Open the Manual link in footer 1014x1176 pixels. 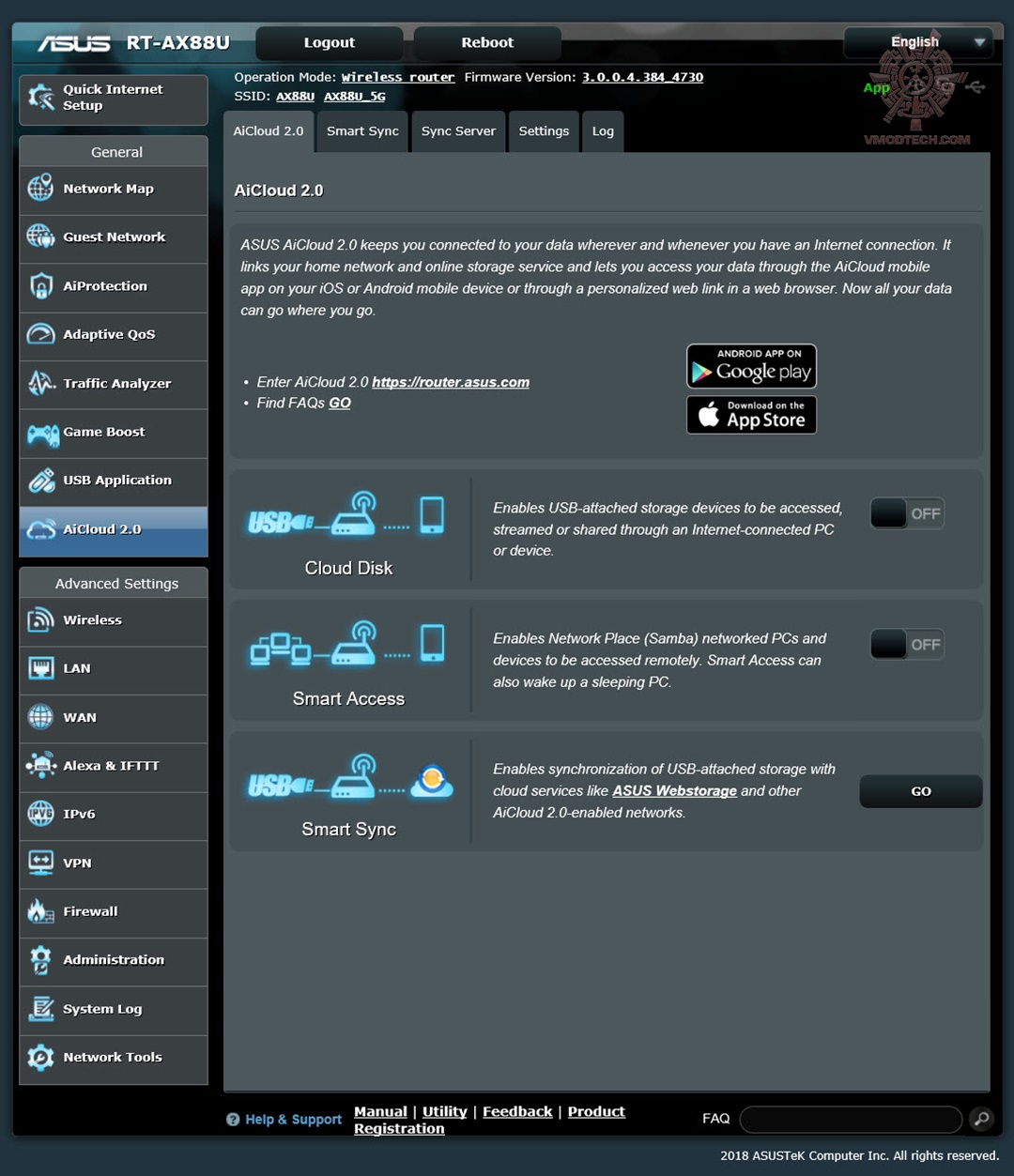tap(380, 1111)
